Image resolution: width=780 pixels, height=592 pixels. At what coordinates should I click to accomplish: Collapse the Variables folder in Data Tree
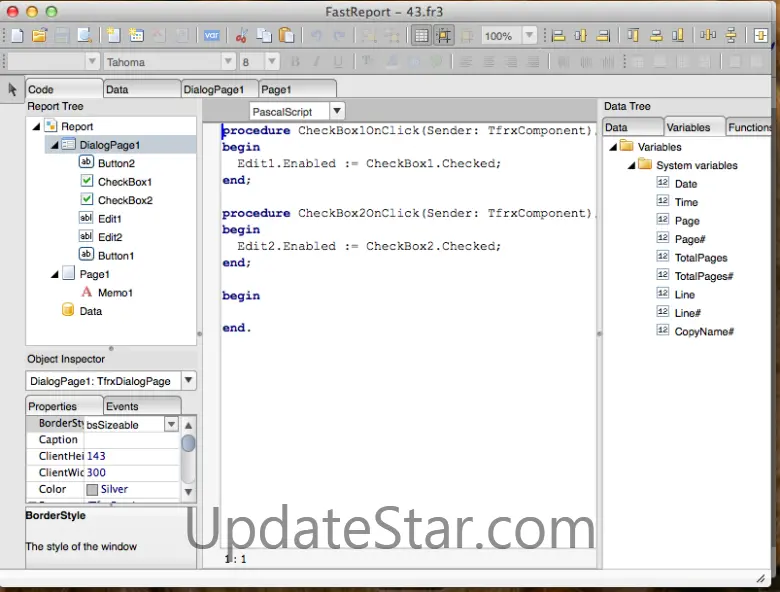[x=613, y=147]
